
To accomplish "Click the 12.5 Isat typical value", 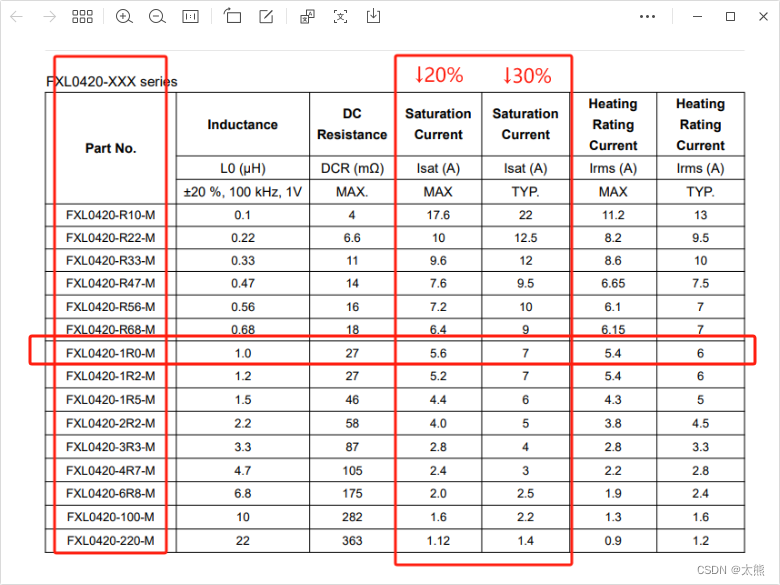I will click(526, 238).
